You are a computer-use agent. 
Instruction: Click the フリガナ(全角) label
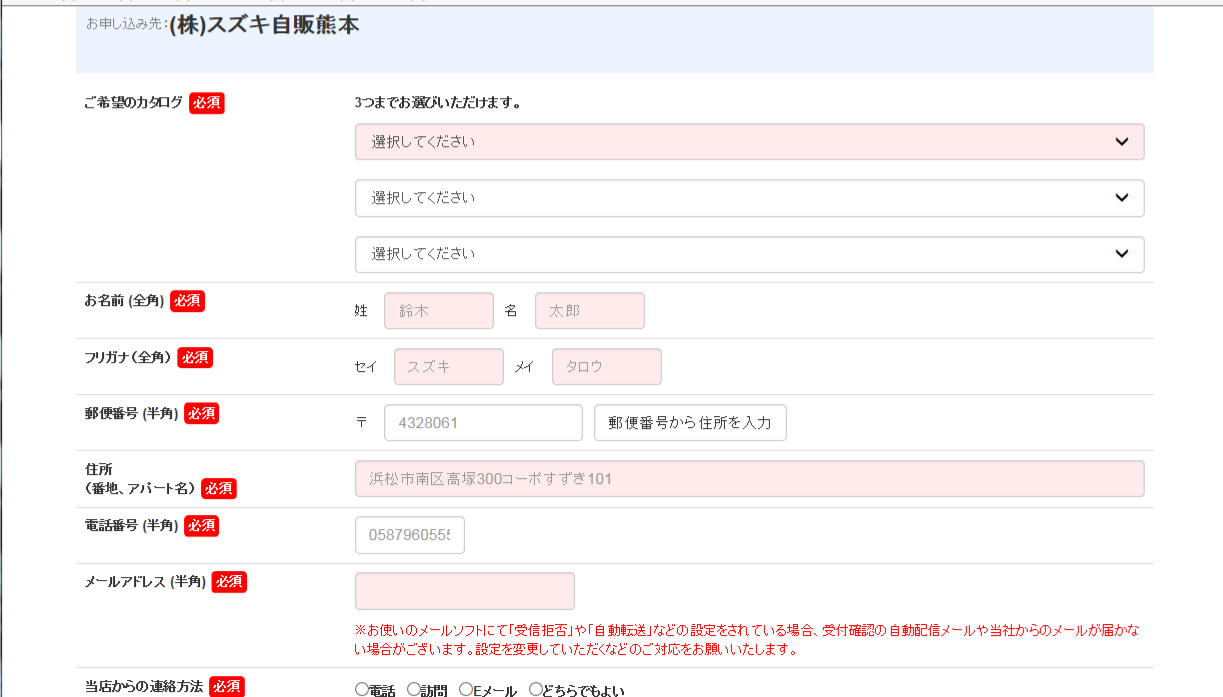tap(128, 356)
